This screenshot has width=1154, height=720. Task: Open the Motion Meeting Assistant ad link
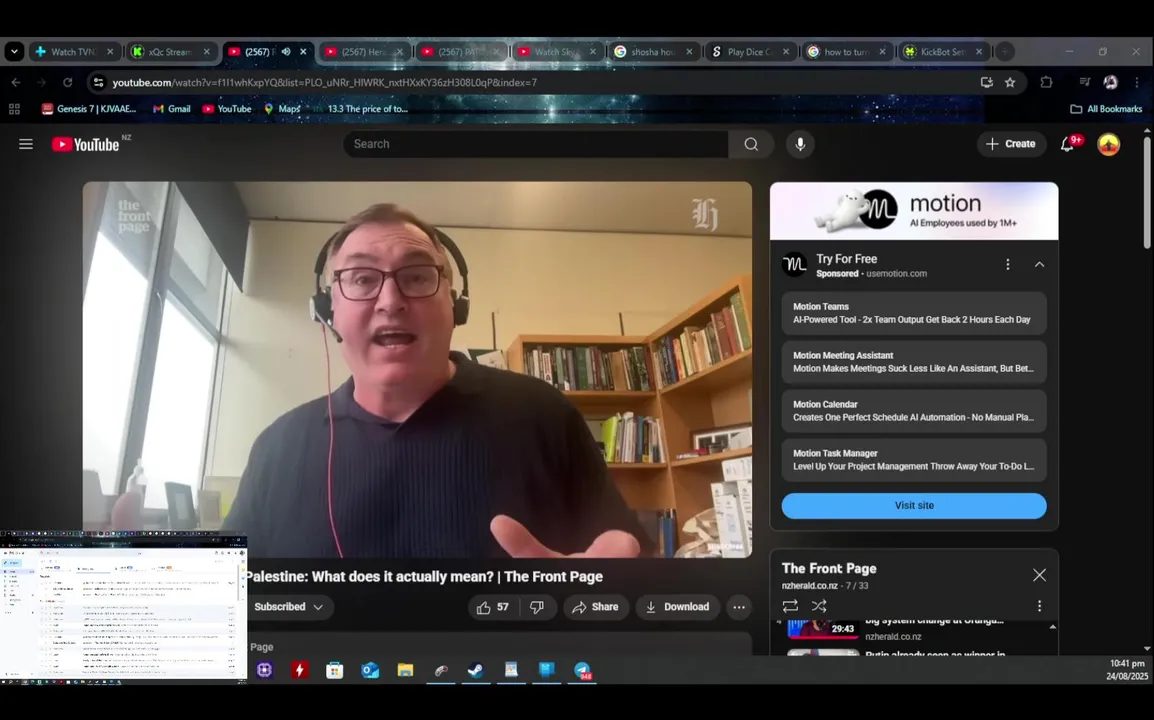coord(914,362)
